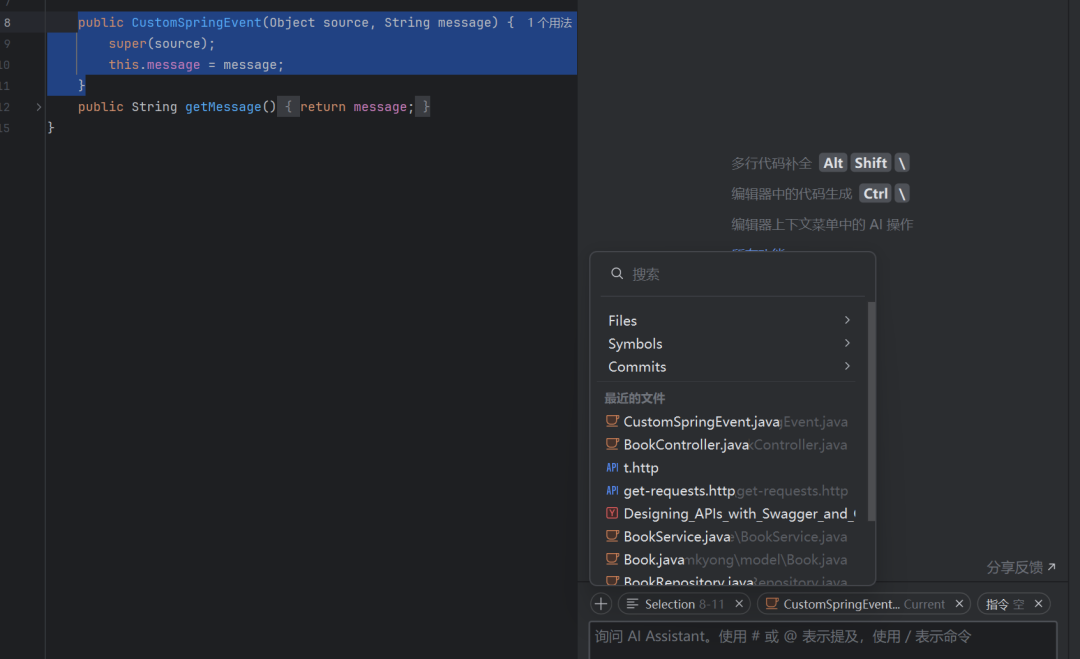Click getMessage method name in editor

(223, 107)
